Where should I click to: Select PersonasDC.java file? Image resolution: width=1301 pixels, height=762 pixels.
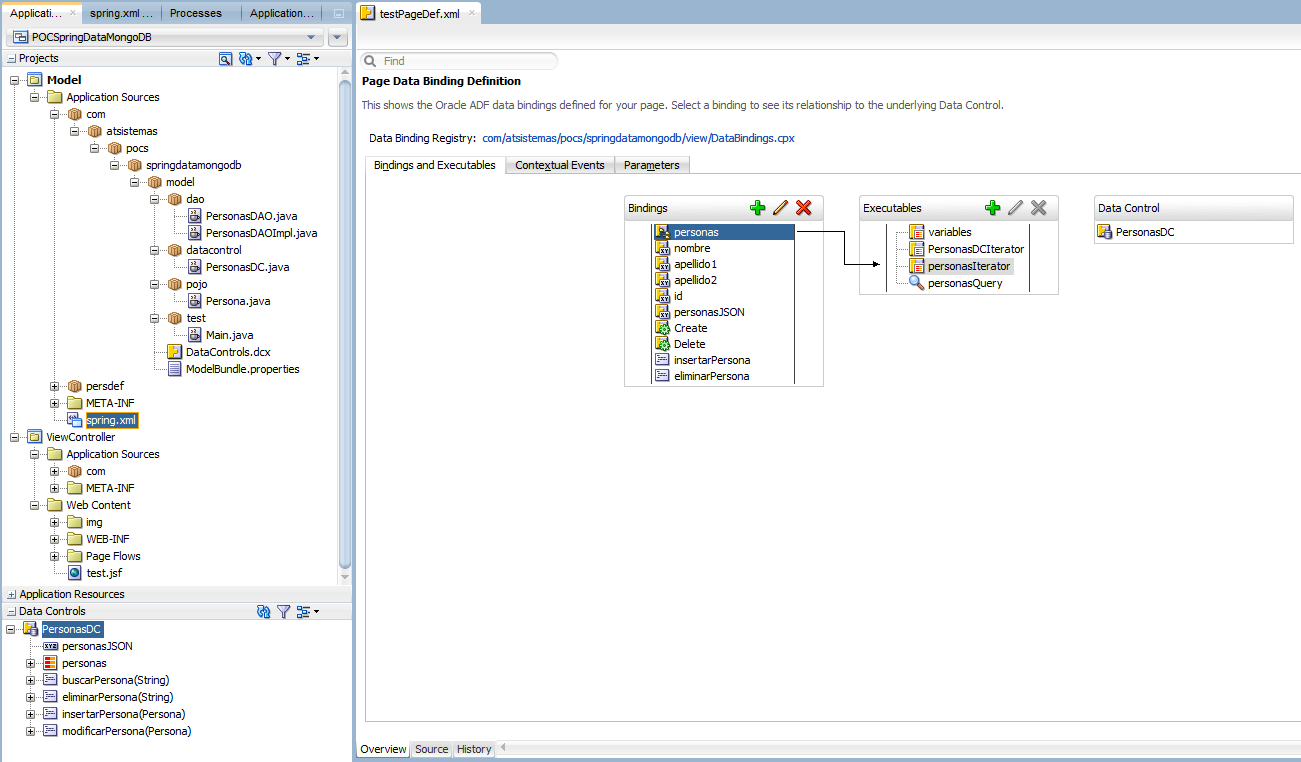(x=247, y=267)
